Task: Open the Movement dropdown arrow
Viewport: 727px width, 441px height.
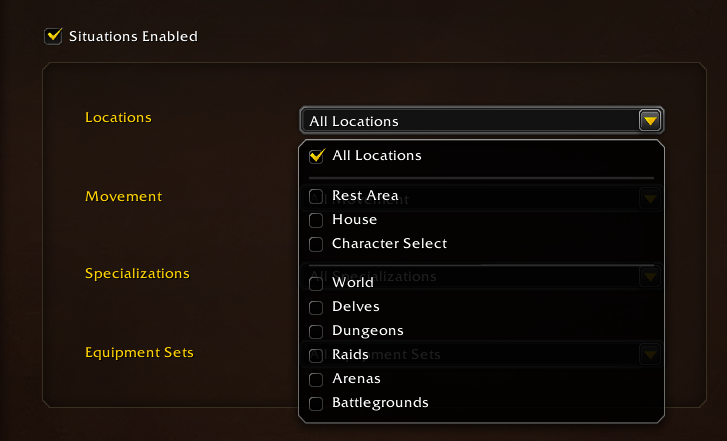Action: point(650,198)
